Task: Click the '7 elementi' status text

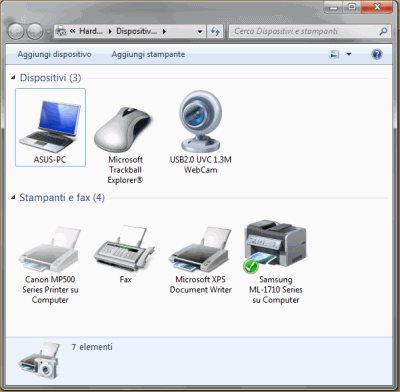Action: click(x=92, y=347)
